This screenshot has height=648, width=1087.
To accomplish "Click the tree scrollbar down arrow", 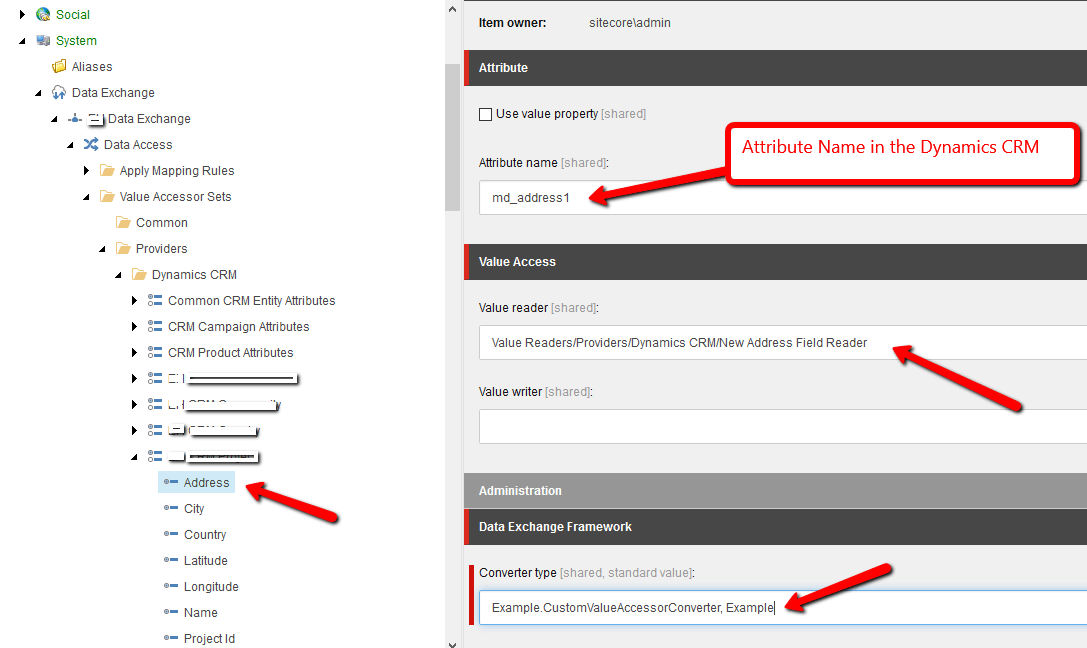I will [453, 643].
